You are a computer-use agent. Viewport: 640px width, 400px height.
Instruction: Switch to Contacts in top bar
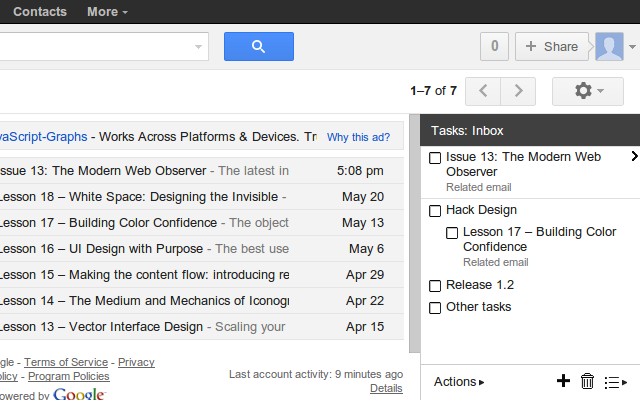tap(40, 12)
